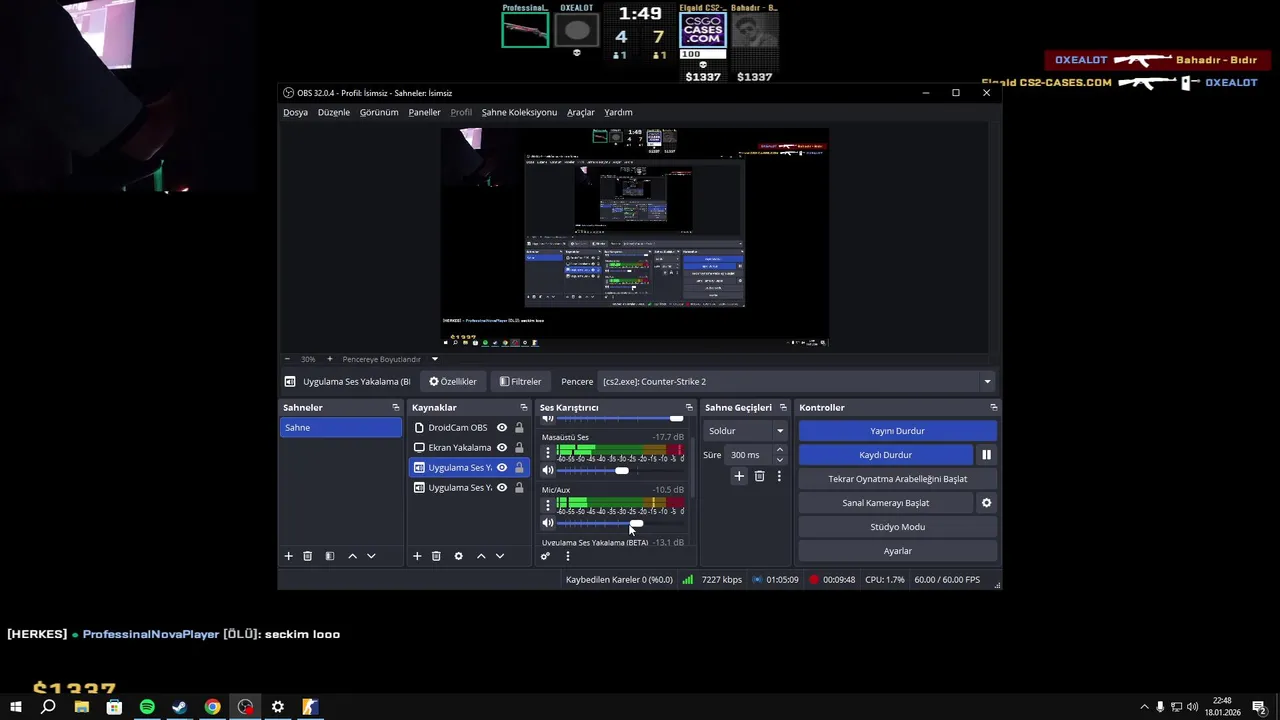The width and height of the screenshot is (1280, 720).
Task: Add a new scene with plus icon in Sahneler
Action: (288, 556)
